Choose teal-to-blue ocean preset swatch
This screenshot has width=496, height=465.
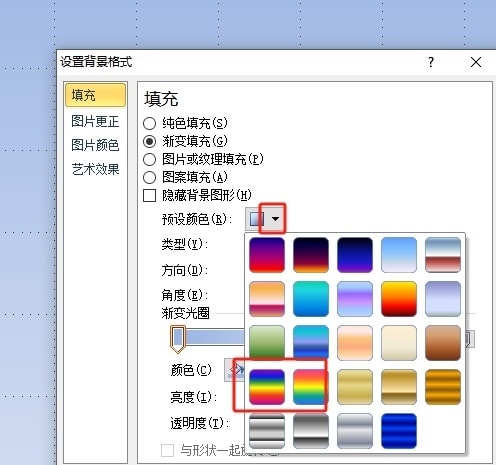311,299
